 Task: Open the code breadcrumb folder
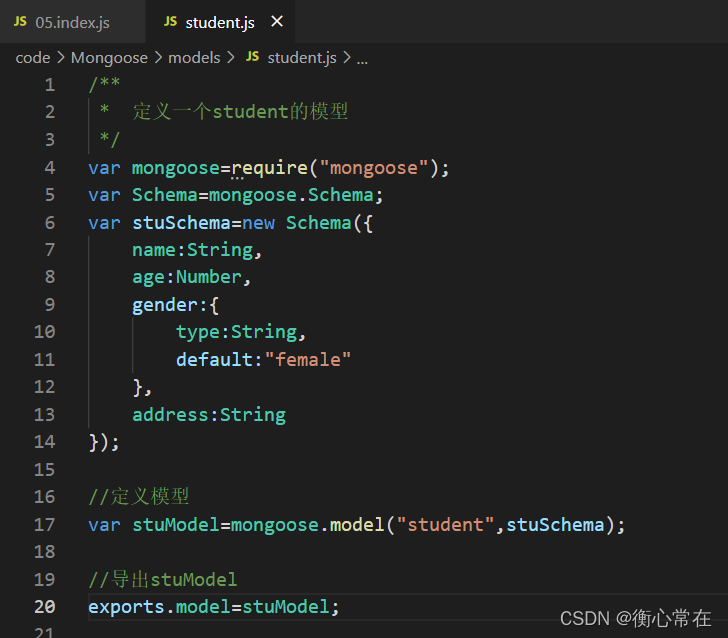33,58
